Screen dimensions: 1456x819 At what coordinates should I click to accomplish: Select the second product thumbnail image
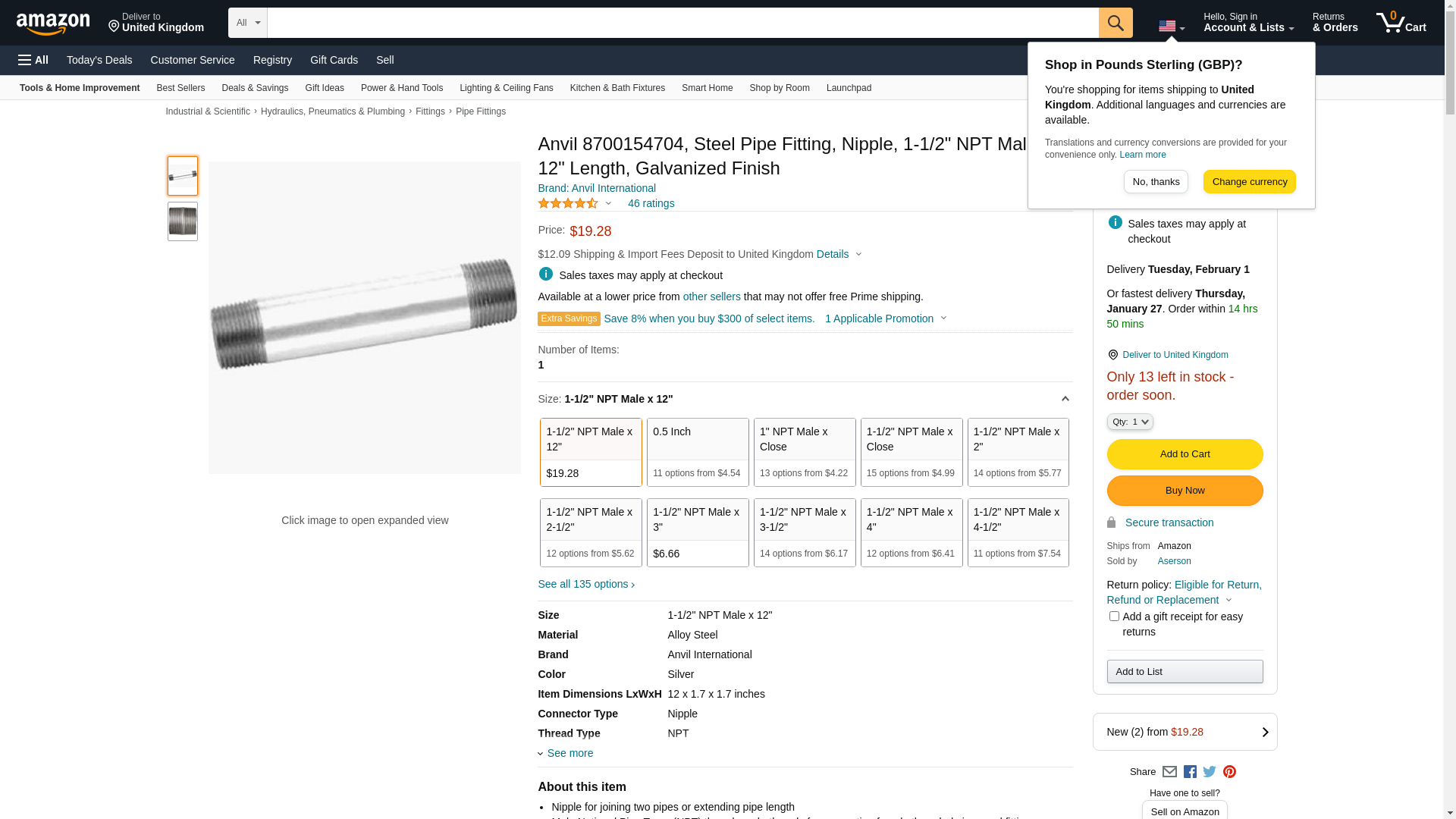click(x=183, y=221)
